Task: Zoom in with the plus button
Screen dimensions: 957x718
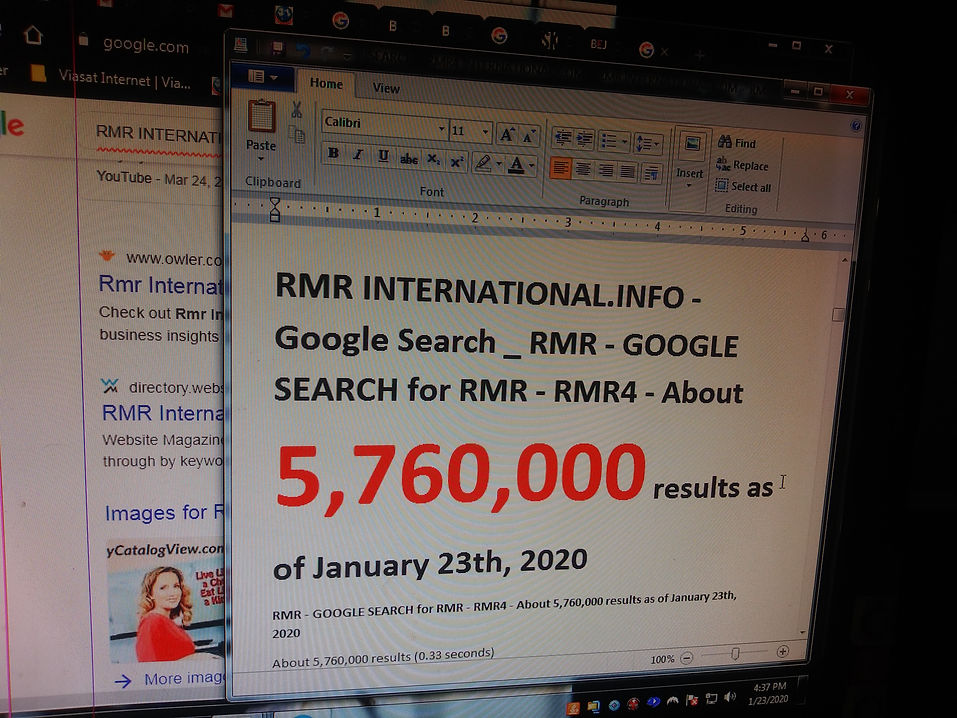Action: [782, 651]
